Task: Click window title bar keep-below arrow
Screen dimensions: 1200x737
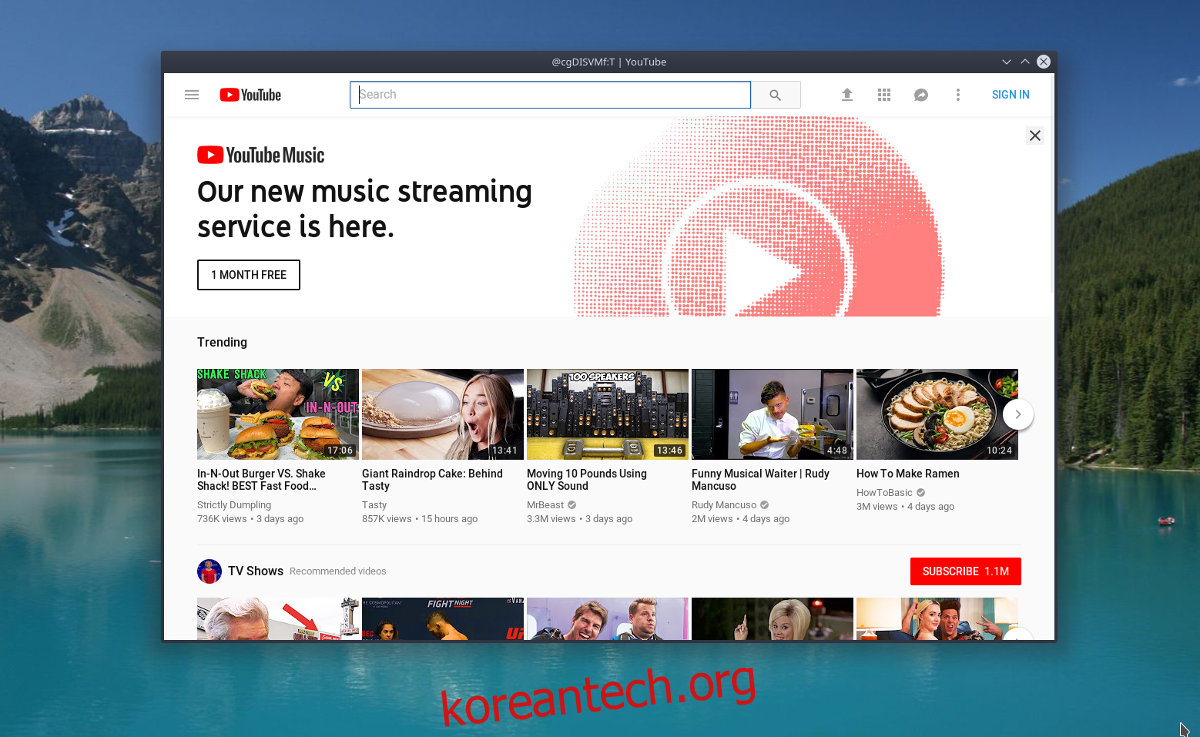Action: 1007,62
